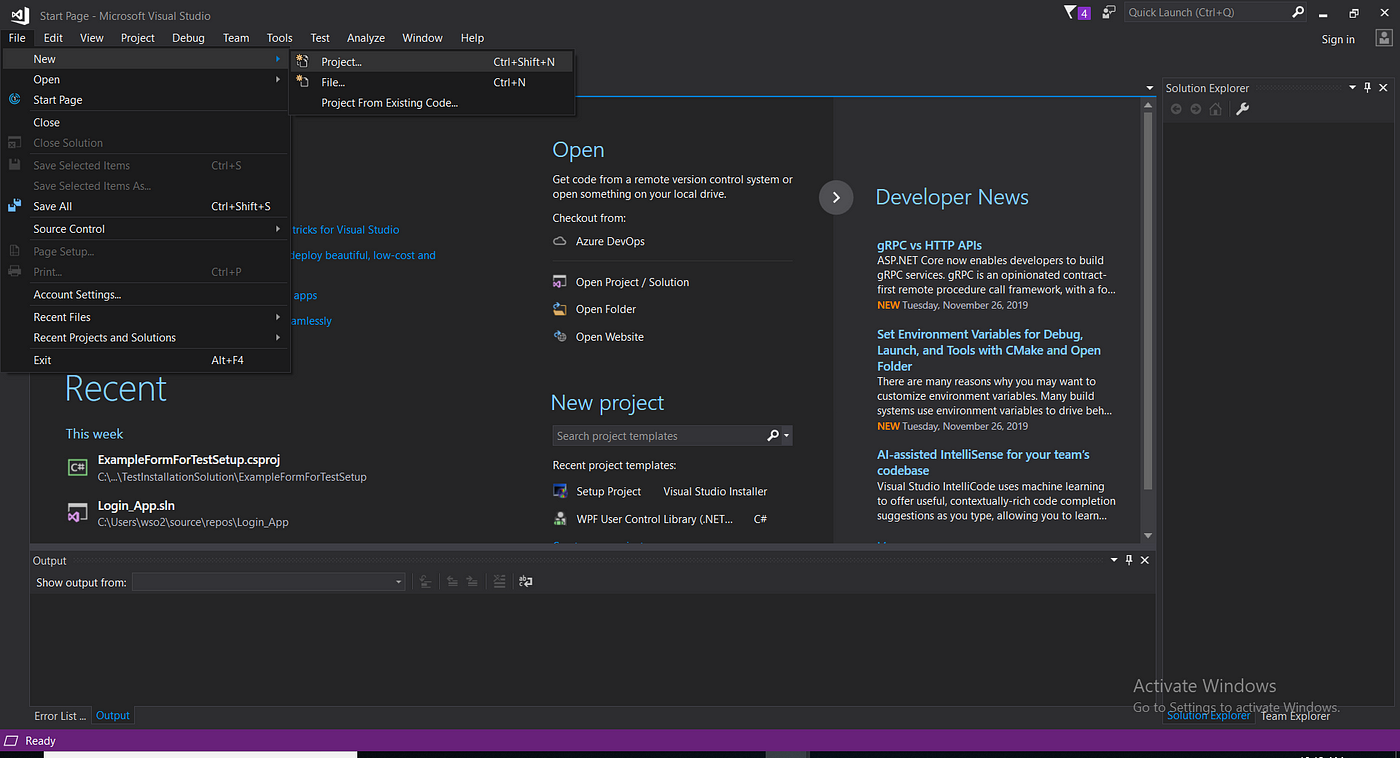Image resolution: width=1400 pixels, height=758 pixels.
Task: Select New > File... menu entry
Action: click(x=432, y=82)
